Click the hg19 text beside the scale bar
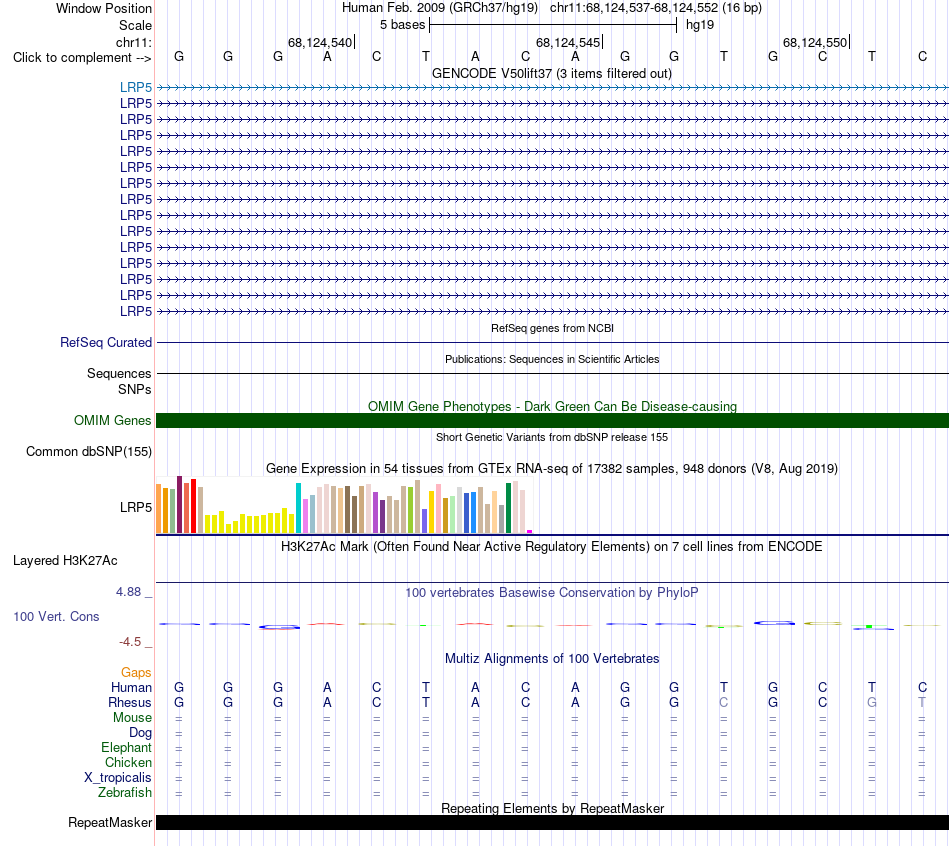The height and width of the screenshot is (846, 950). pyautogui.click(x=700, y=25)
